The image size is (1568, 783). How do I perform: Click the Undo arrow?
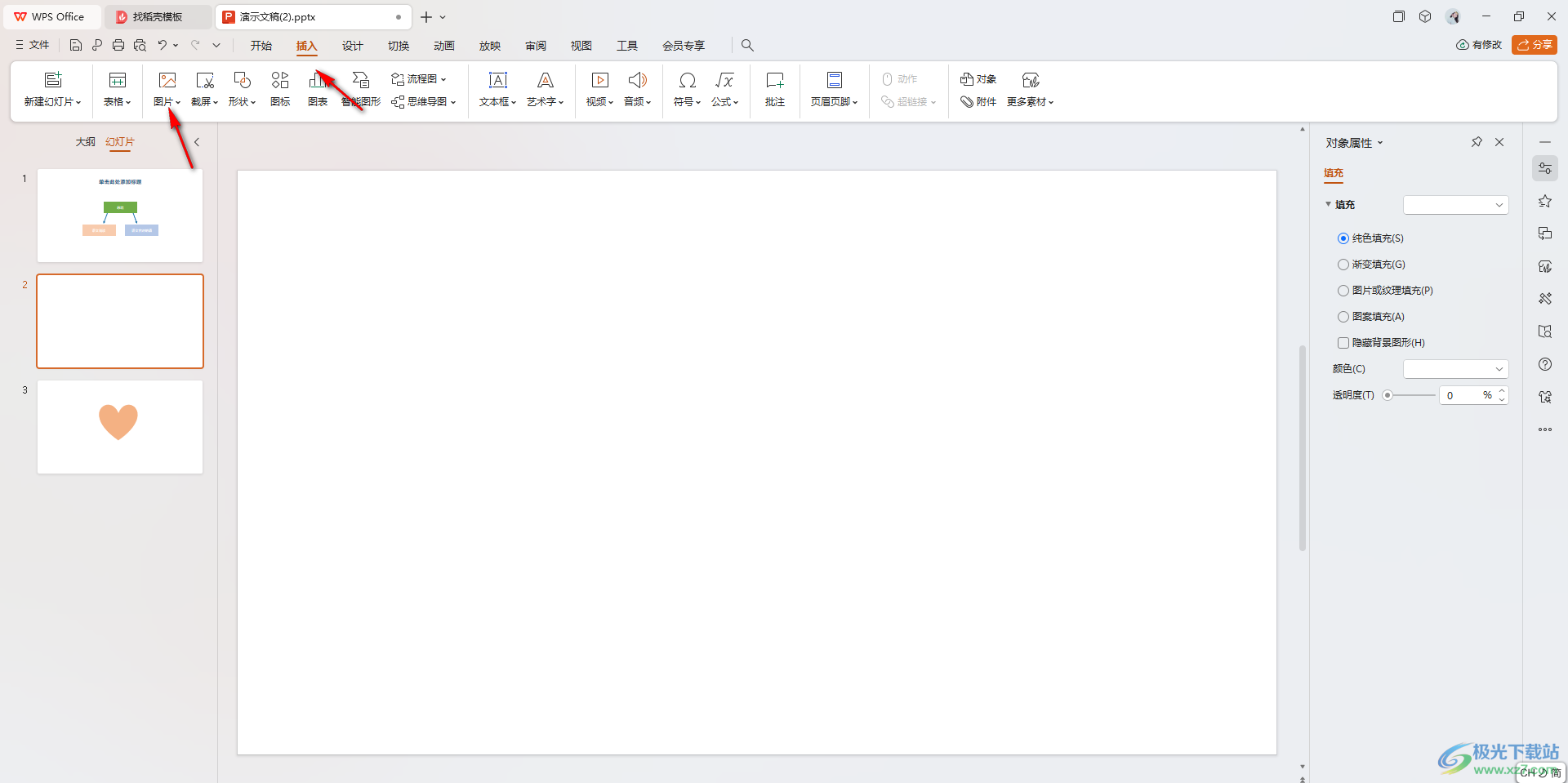[163, 45]
